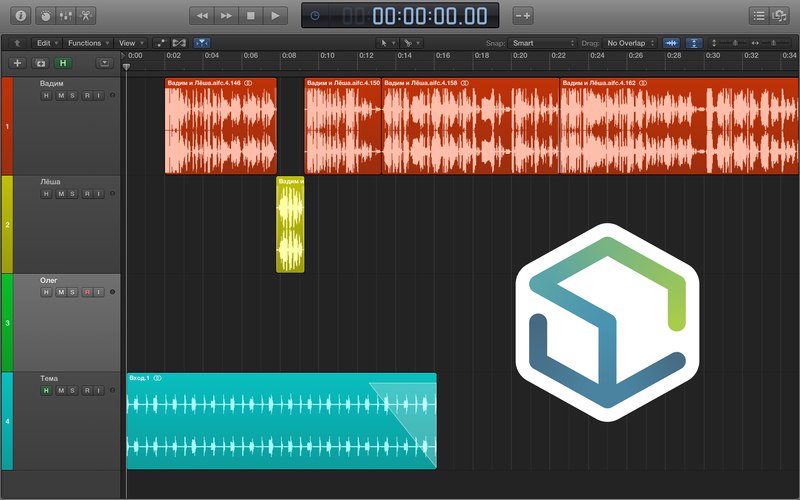800x500 pixels.
Task: Toggle the green H on Тема track
Action: 46,391
